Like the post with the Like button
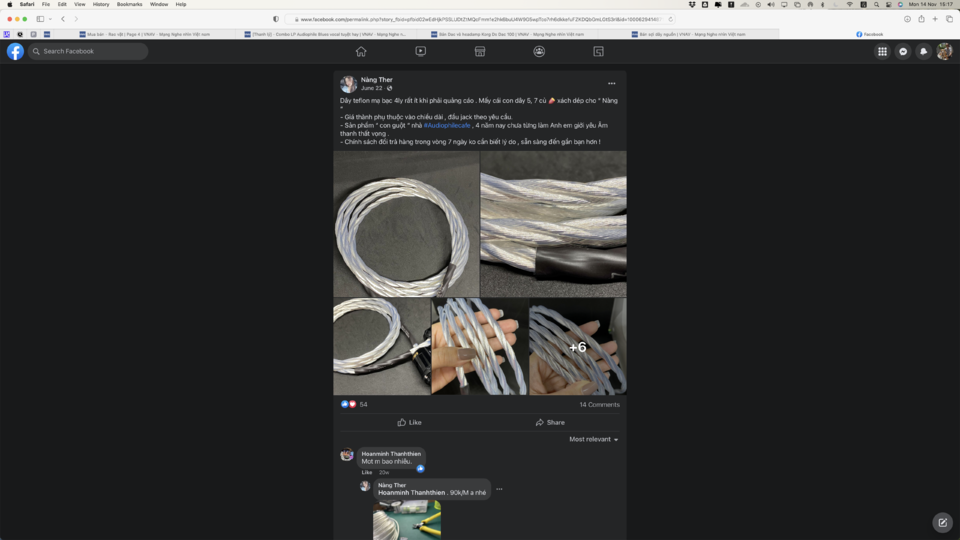Screen dimensions: 960x540 [x=409, y=422]
